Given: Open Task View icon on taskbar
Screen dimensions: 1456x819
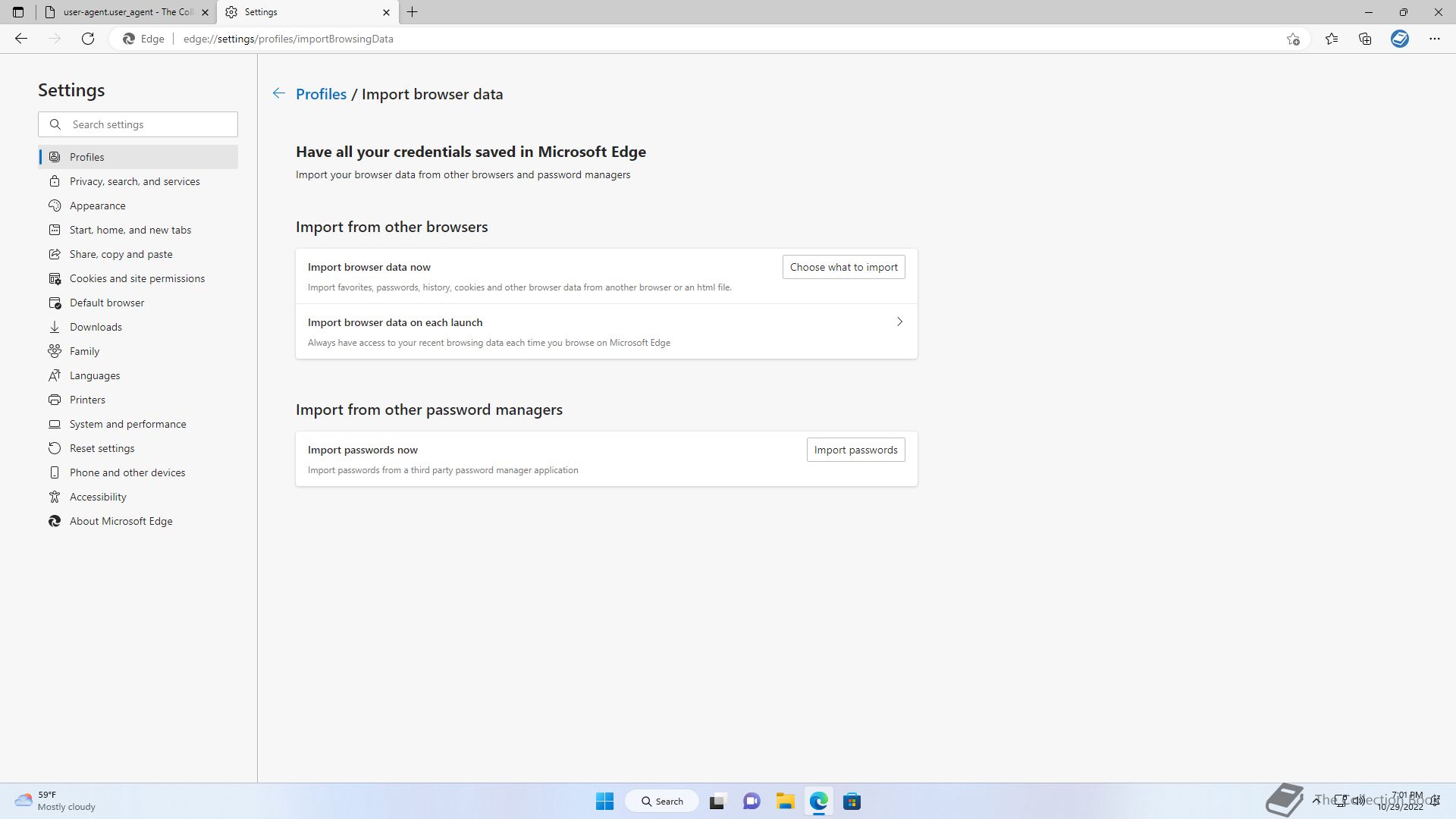Looking at the screenshot, I should click(x=717, y=801).
